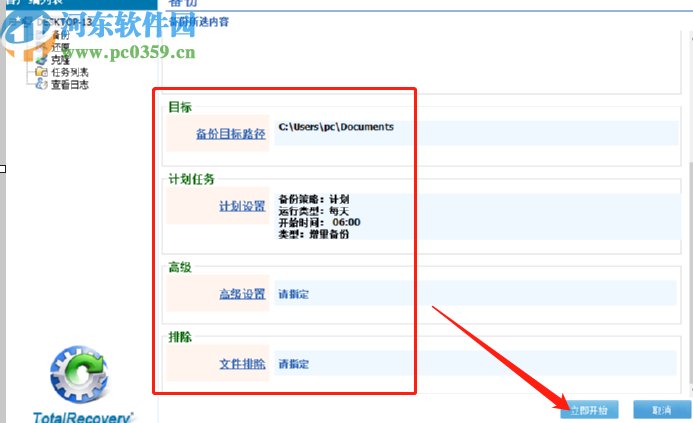Screen dimensions: 693x423
Task: Select 克隆 tree item label
Action: point(61,60)
